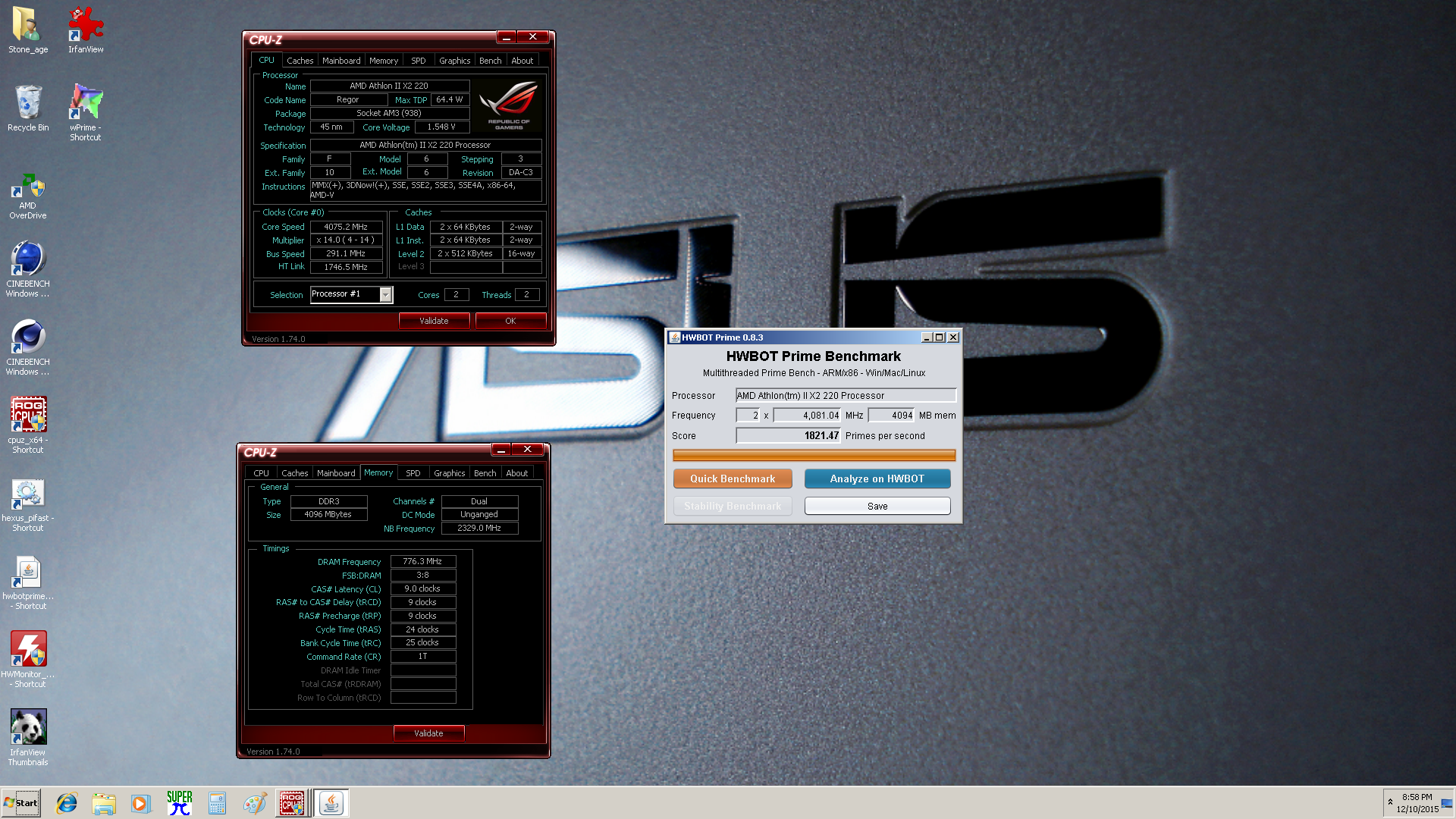Open Calculator in taskbar
This screenshot has width=1456, height=819.
(x=217, y=803)
